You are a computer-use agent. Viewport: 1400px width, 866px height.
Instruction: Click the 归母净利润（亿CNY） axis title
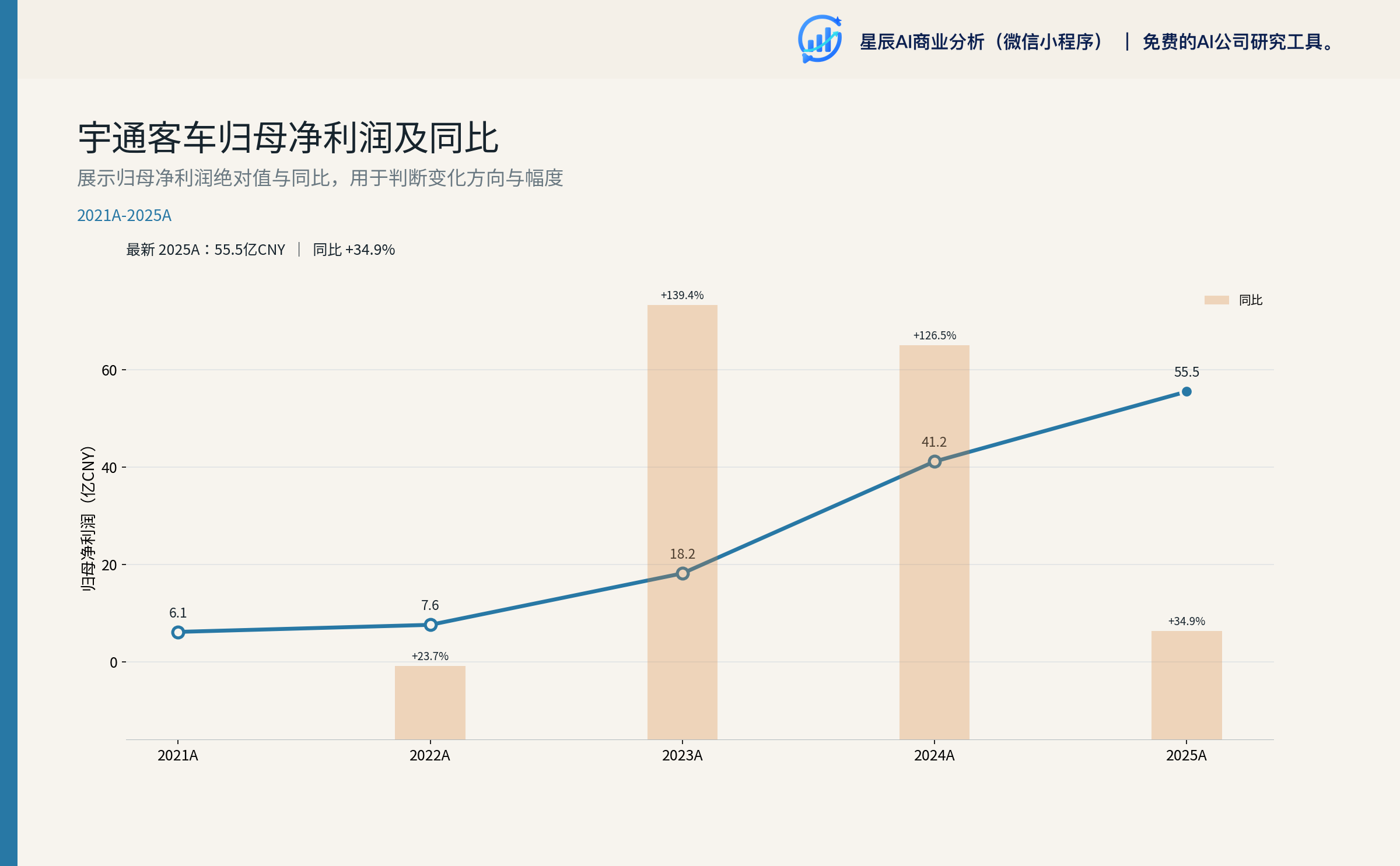pyautogui.click(x=87, y=518)
